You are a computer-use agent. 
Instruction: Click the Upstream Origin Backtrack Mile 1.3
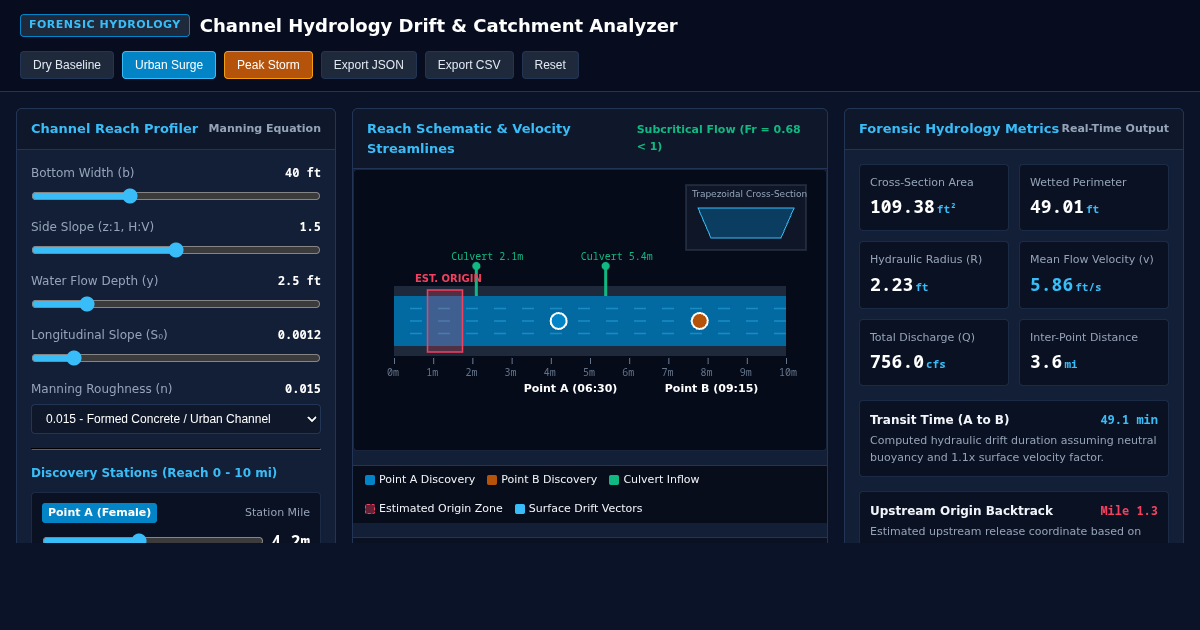pos(1129,511)
